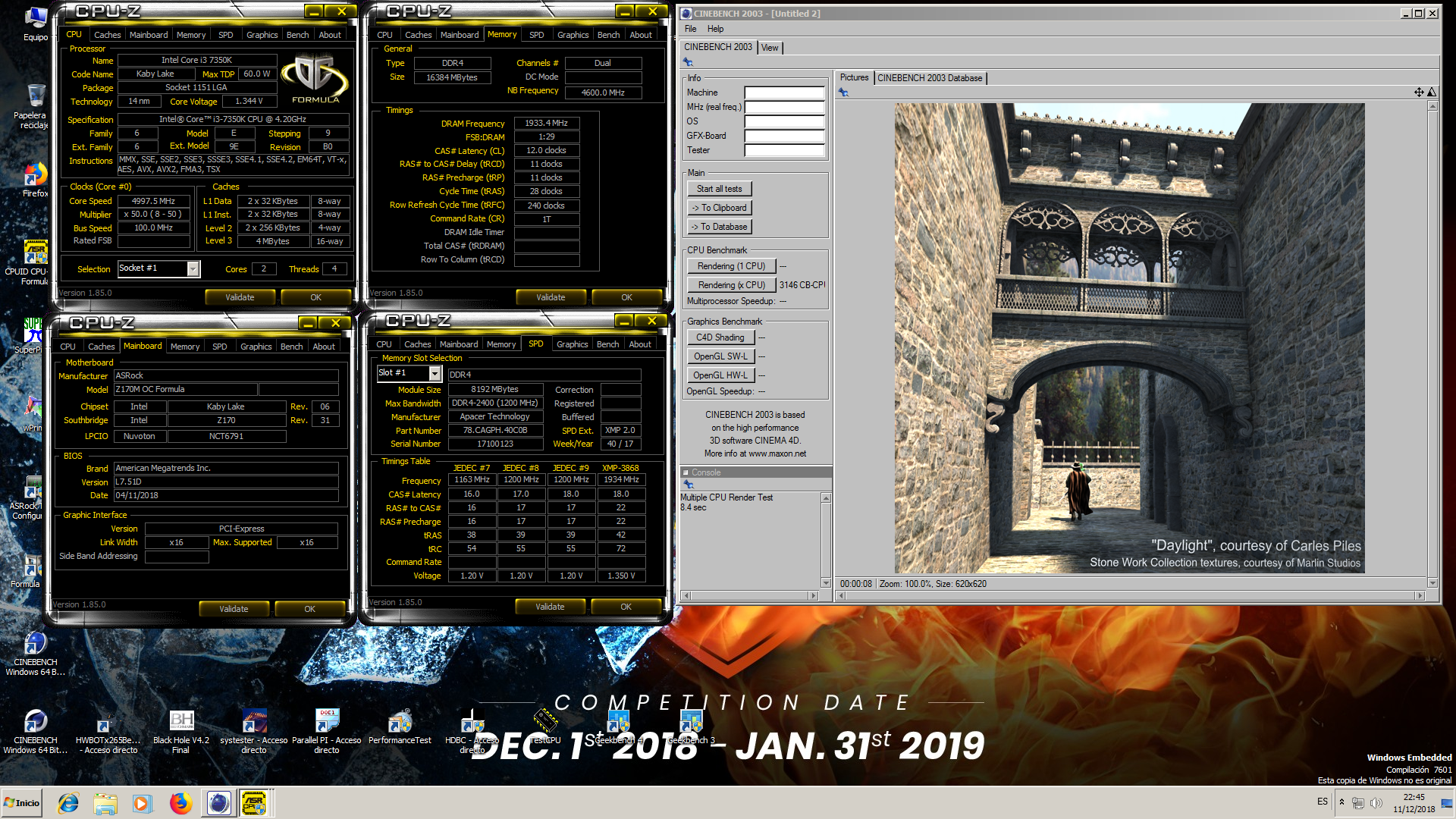Open Caches tab in the Intel Core i3 CPU-Z window

(107, 35)
